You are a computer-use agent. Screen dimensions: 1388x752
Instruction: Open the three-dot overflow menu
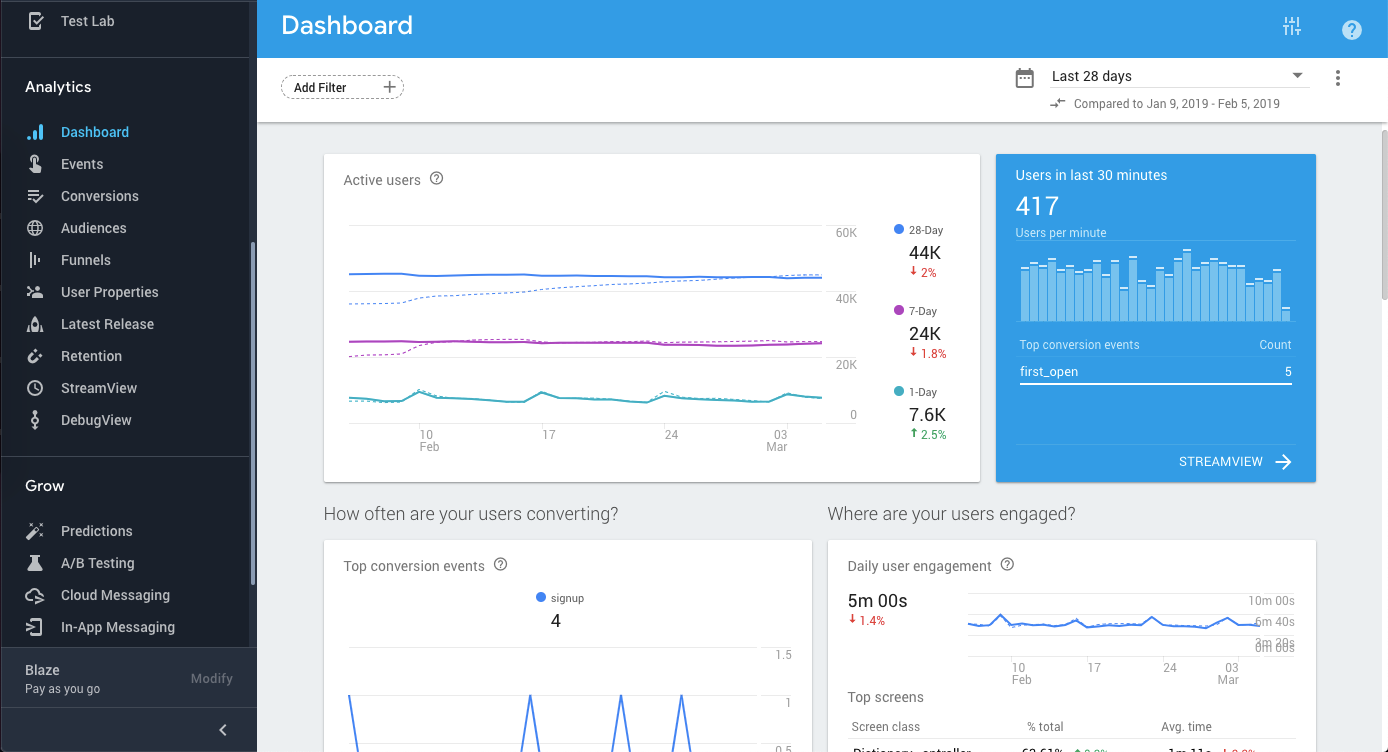1338,78
